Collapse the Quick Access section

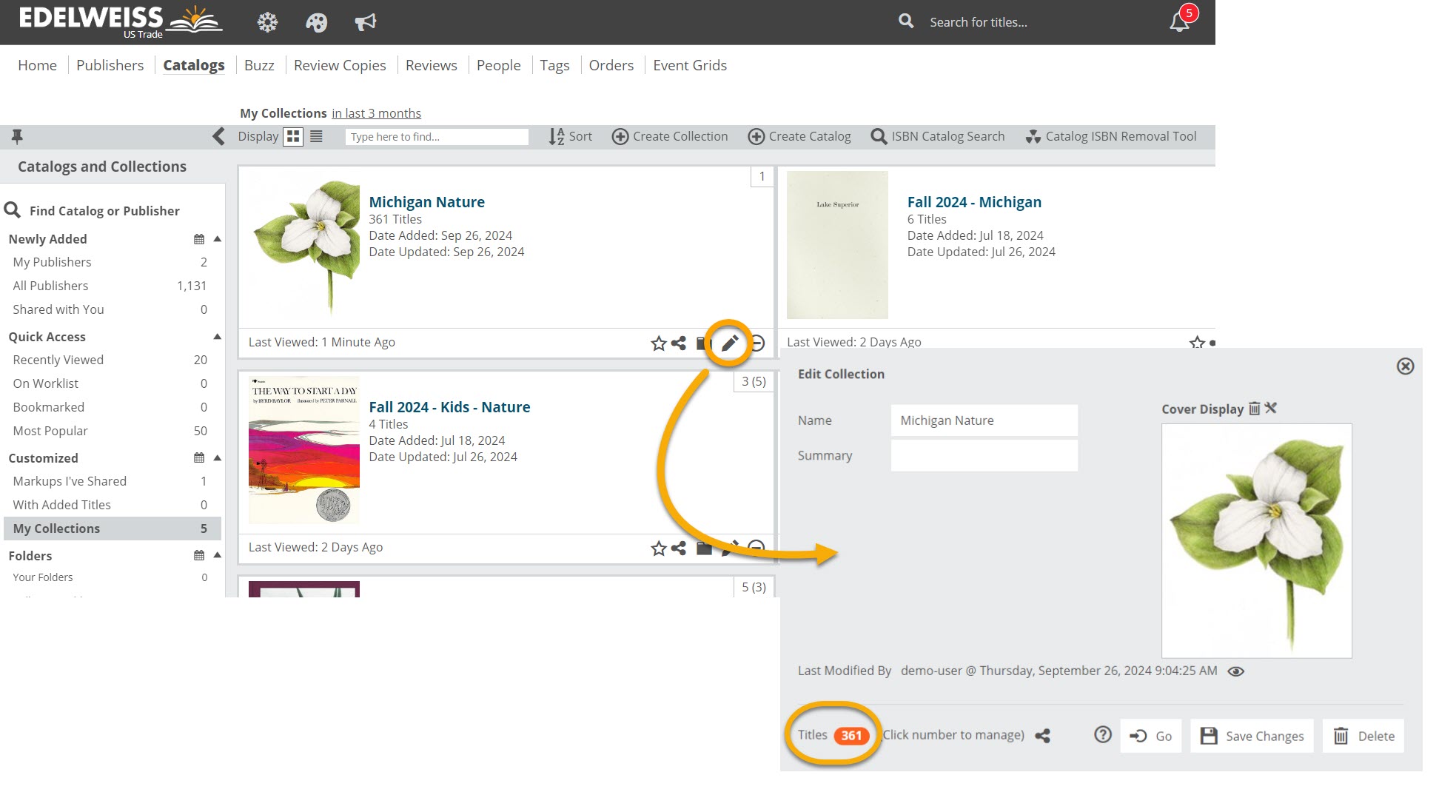pos(218,337)
